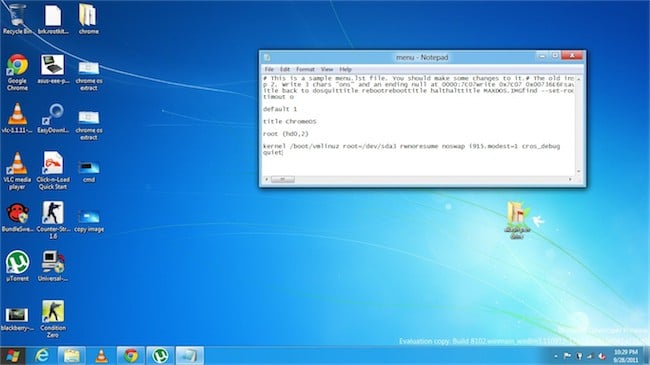Click the 'title ChromeOS' line
The height and width of the screenshot is (365, 650).
289,122
